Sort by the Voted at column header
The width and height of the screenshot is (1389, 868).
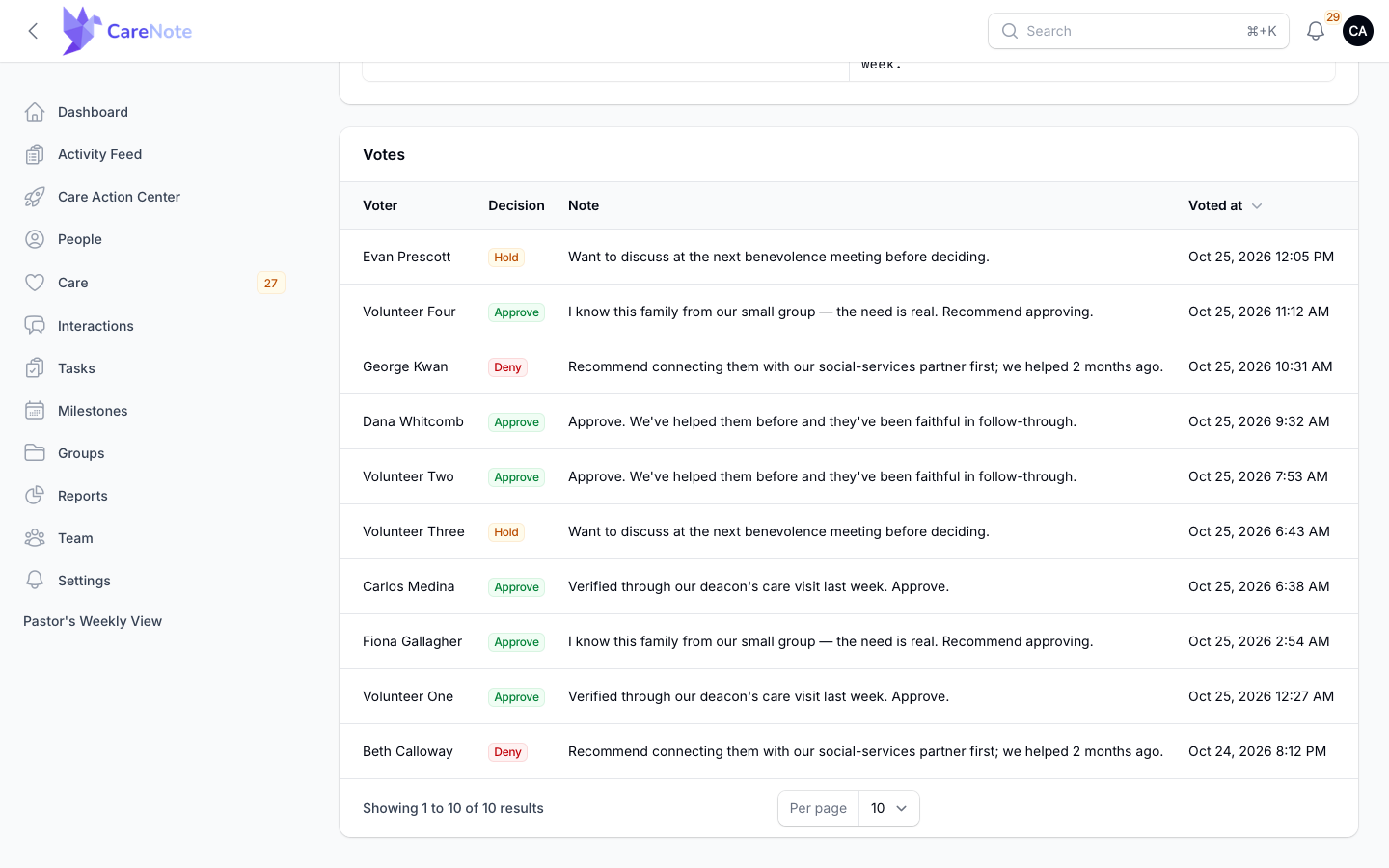coord(1225,205)
